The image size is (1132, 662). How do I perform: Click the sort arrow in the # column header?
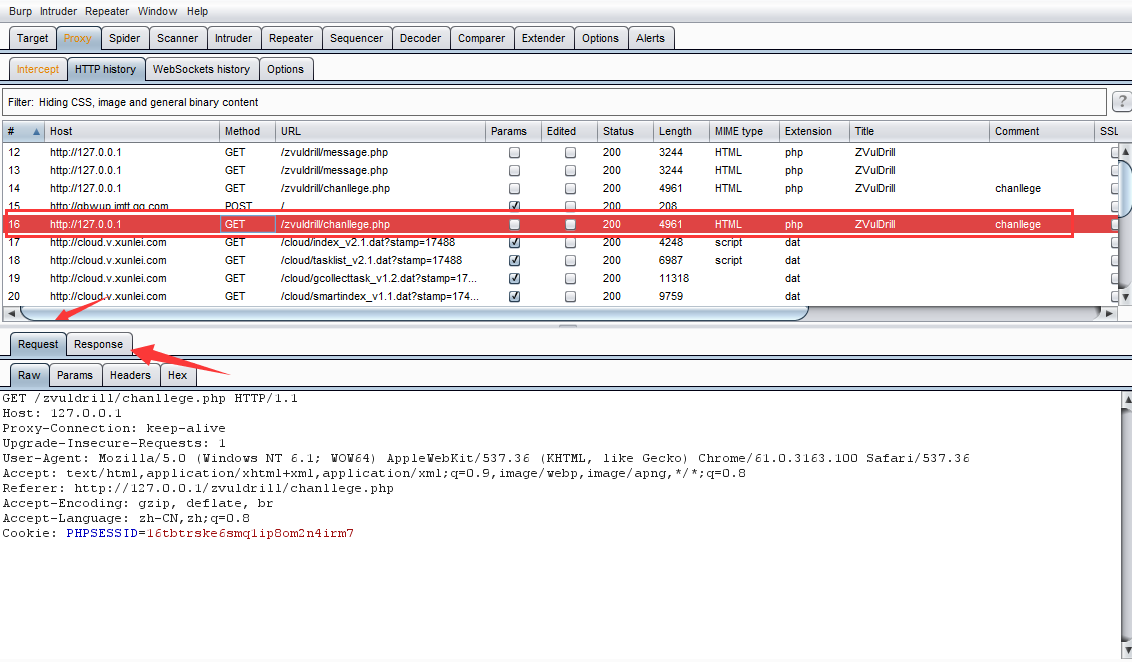pos(35,131)
